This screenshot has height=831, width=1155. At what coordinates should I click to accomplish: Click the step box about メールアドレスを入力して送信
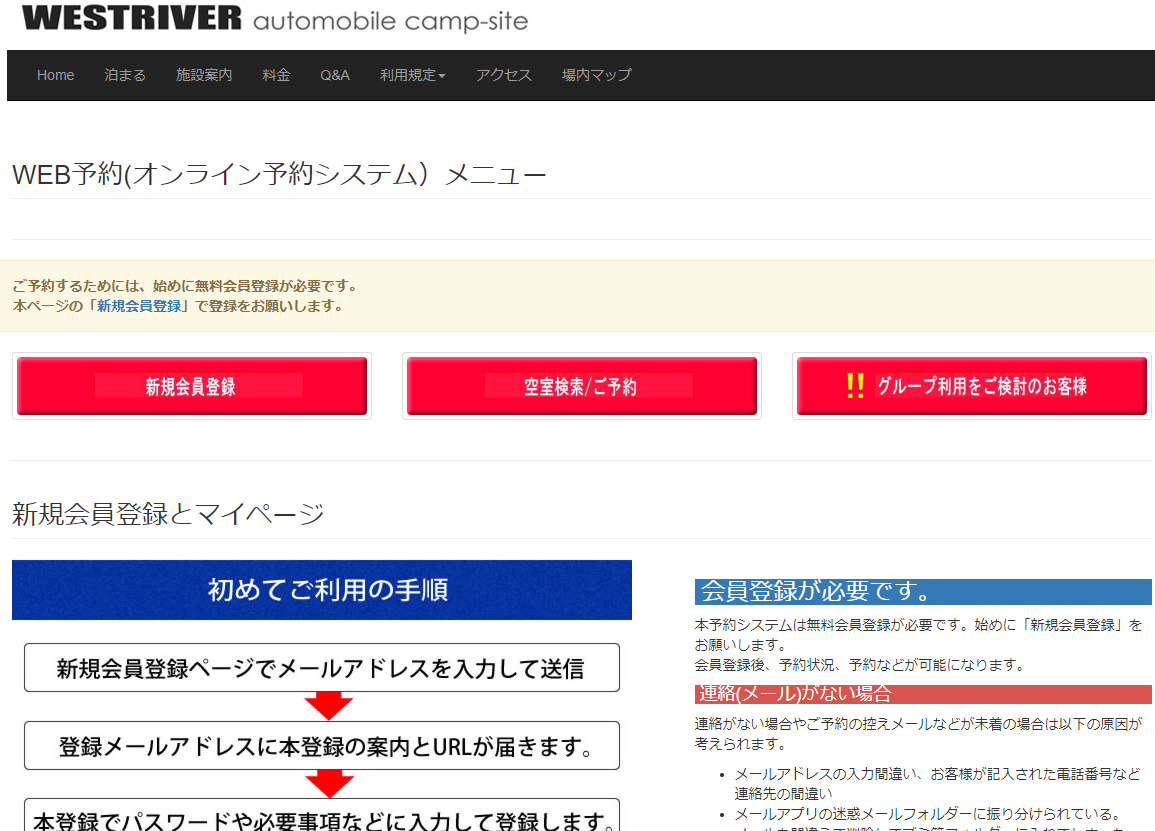point(322,667)
